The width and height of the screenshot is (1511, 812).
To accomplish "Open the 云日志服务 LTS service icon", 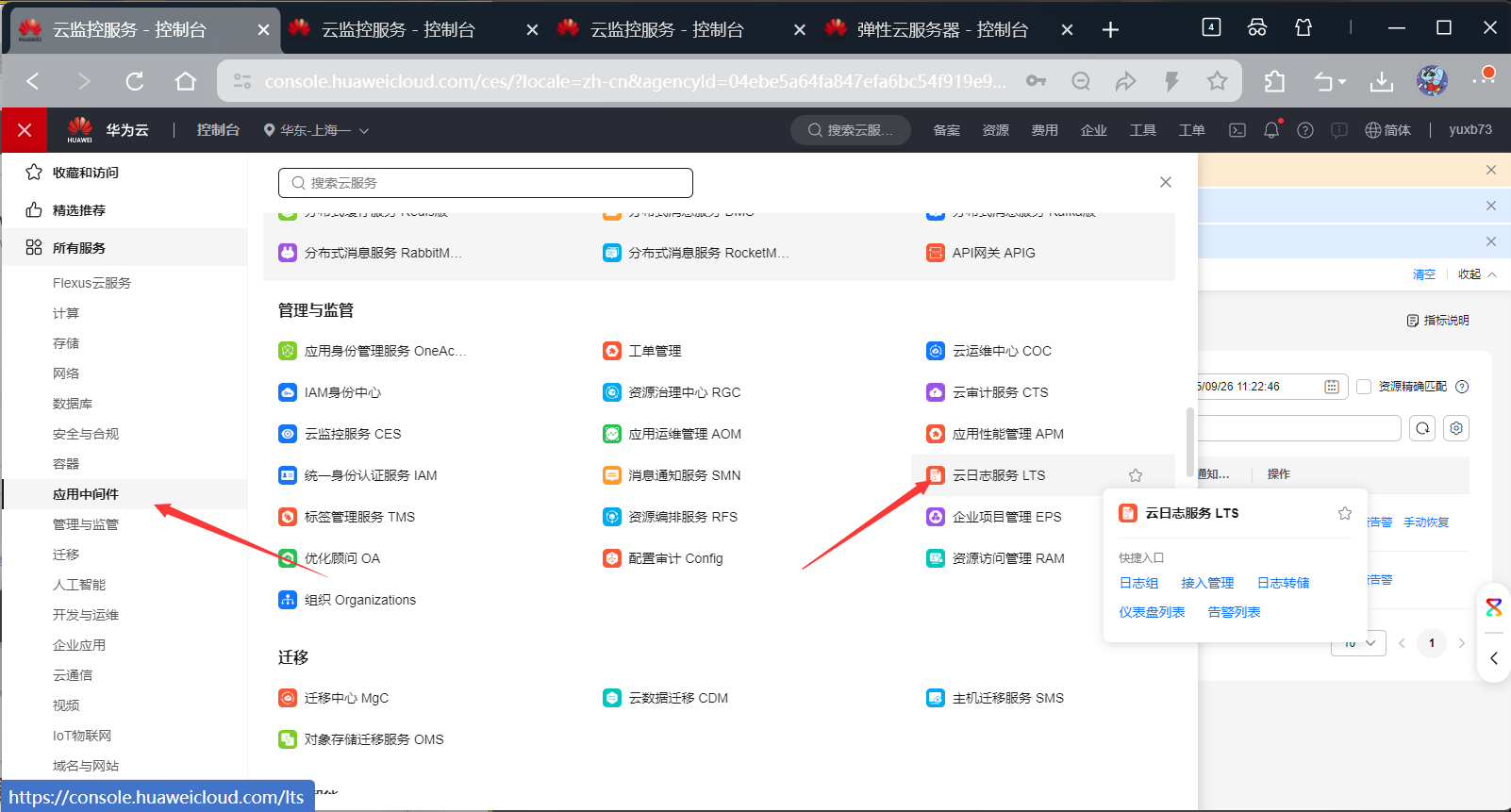I will 936,475.
